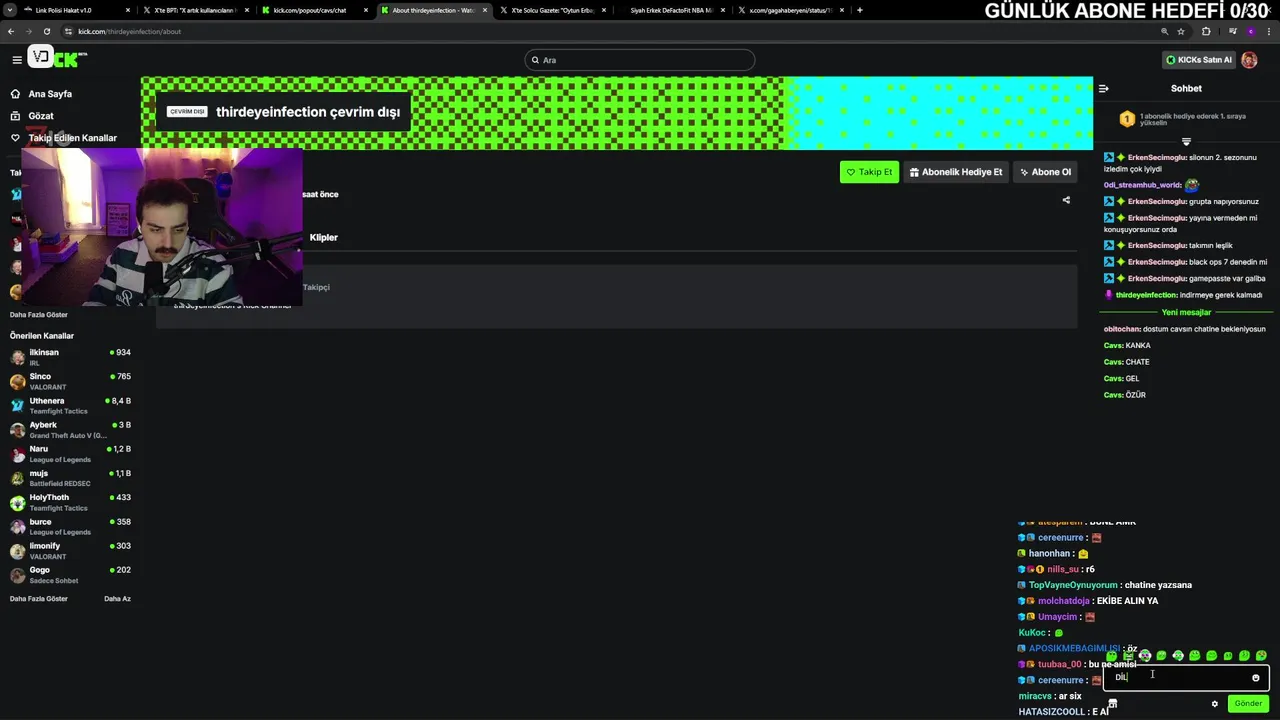Image resolution: width=1280 pixels, height=720 pixels.
Task: Switch to Siyah Erkek DeFactoFit tab
Action: pos(670,10)
